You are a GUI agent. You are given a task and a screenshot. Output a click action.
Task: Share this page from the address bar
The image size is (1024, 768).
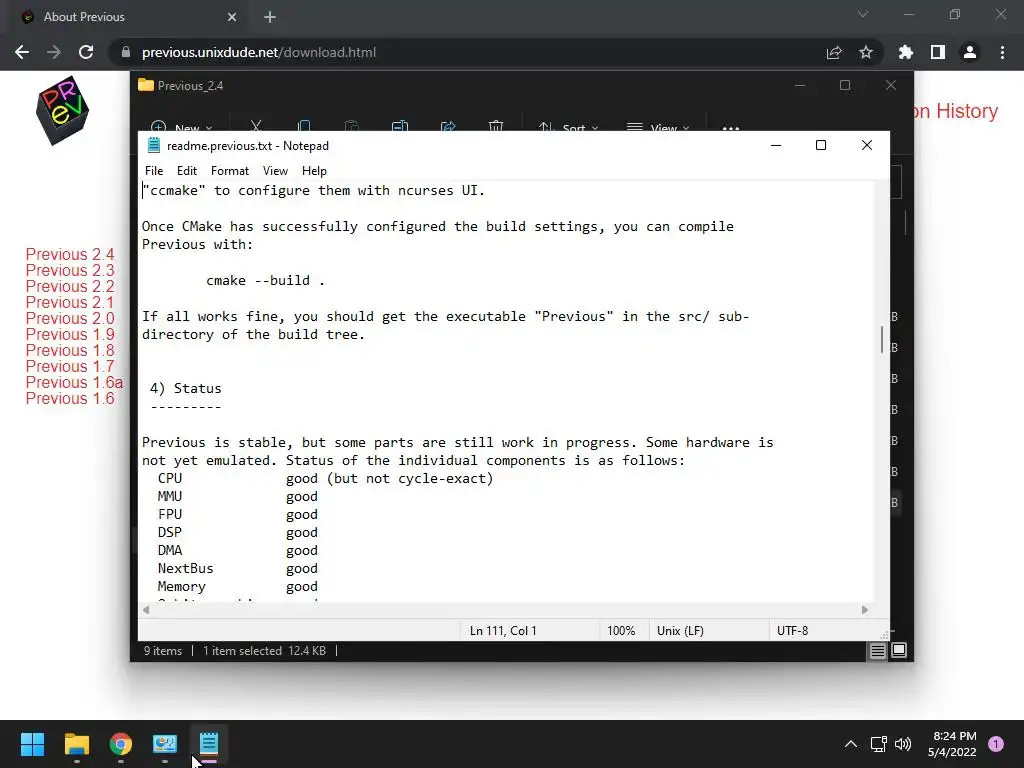pyautogui.click(x=834, y=52)
